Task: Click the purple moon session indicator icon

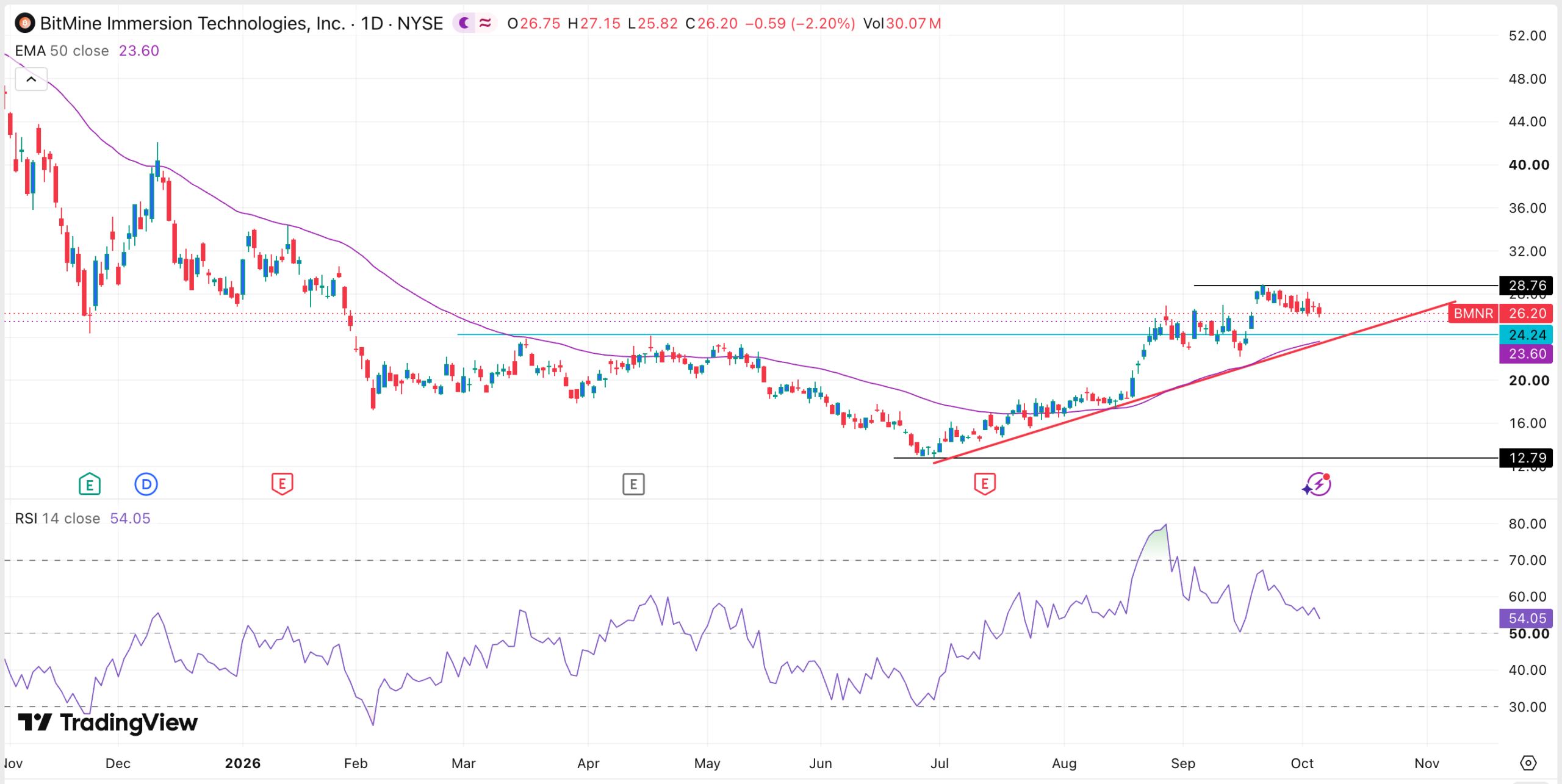Action: [x=464, y=23]
